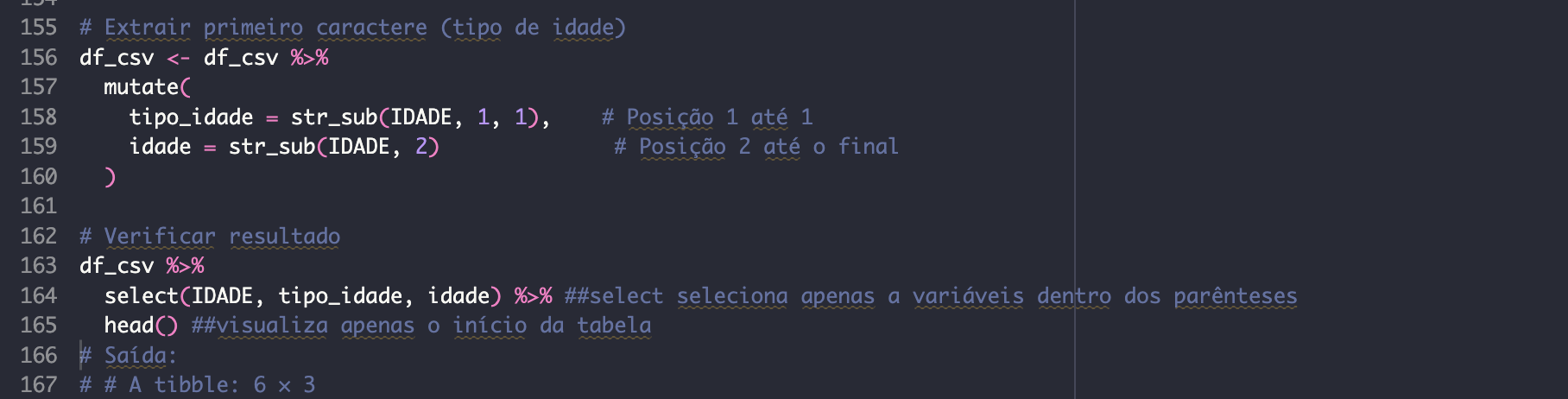This screenshot has width=1568, height=399.
Task: Click line number 167 in the gutter
Action: [x=39, y=385]
